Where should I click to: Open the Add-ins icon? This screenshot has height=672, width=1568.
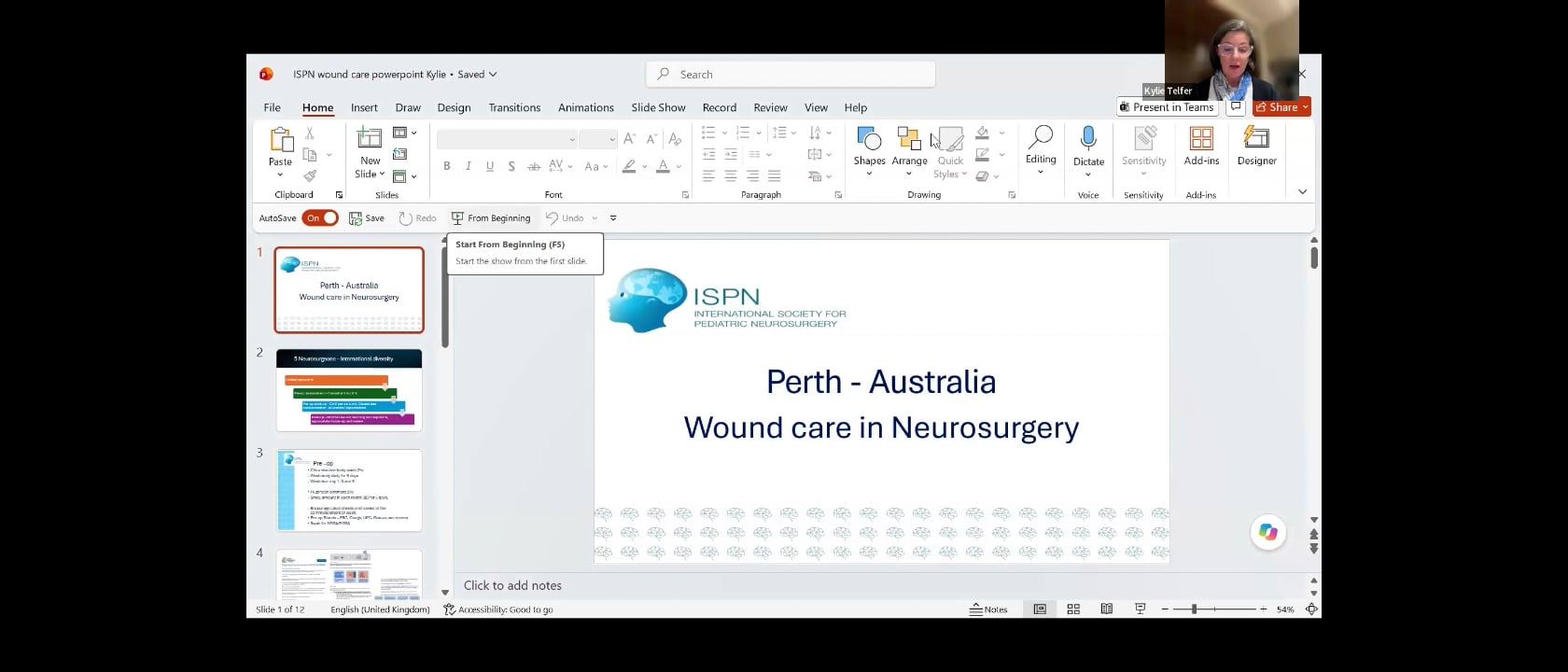click(x=1201, y=139)
